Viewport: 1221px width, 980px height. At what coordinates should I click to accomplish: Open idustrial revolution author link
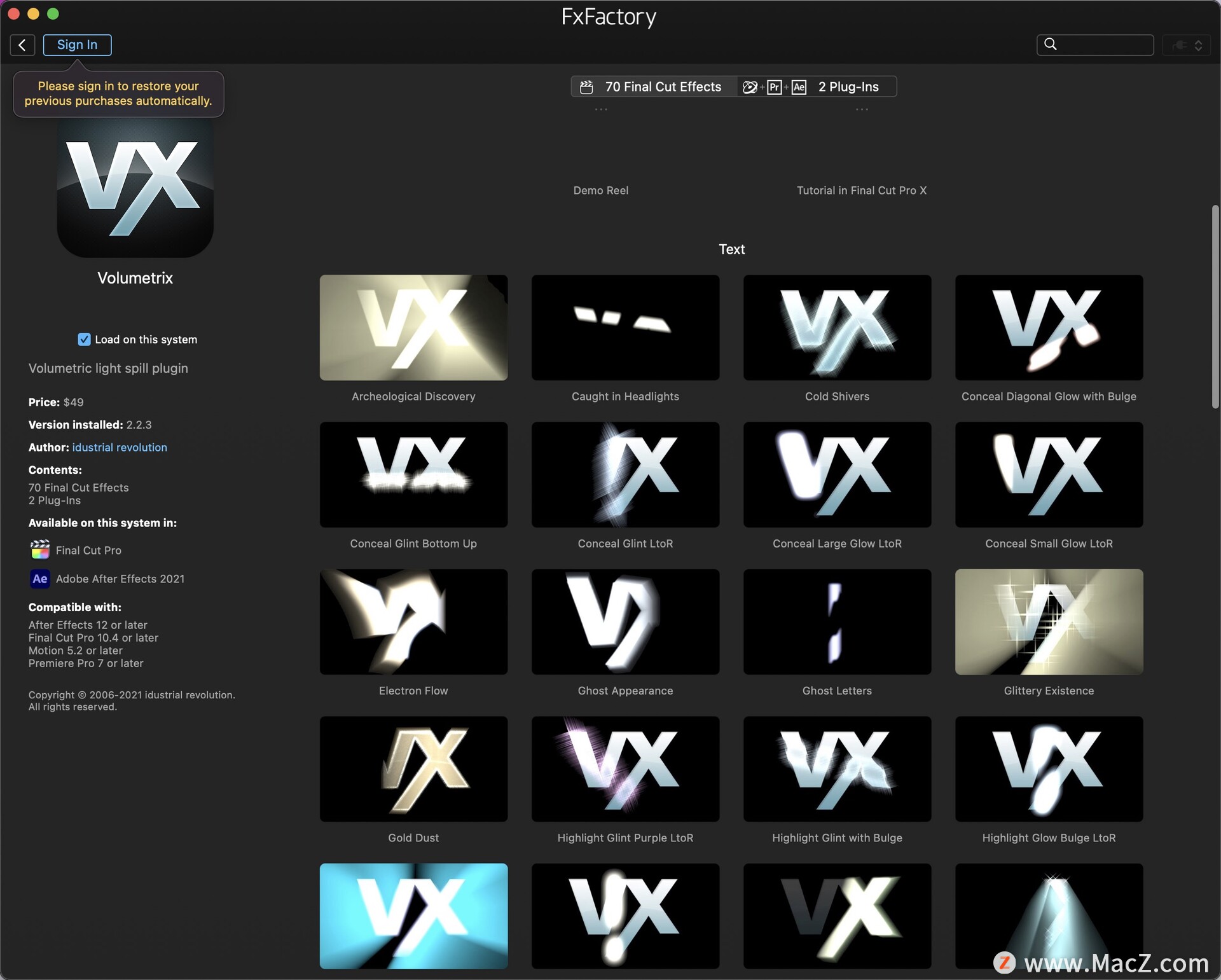point(120,447)
